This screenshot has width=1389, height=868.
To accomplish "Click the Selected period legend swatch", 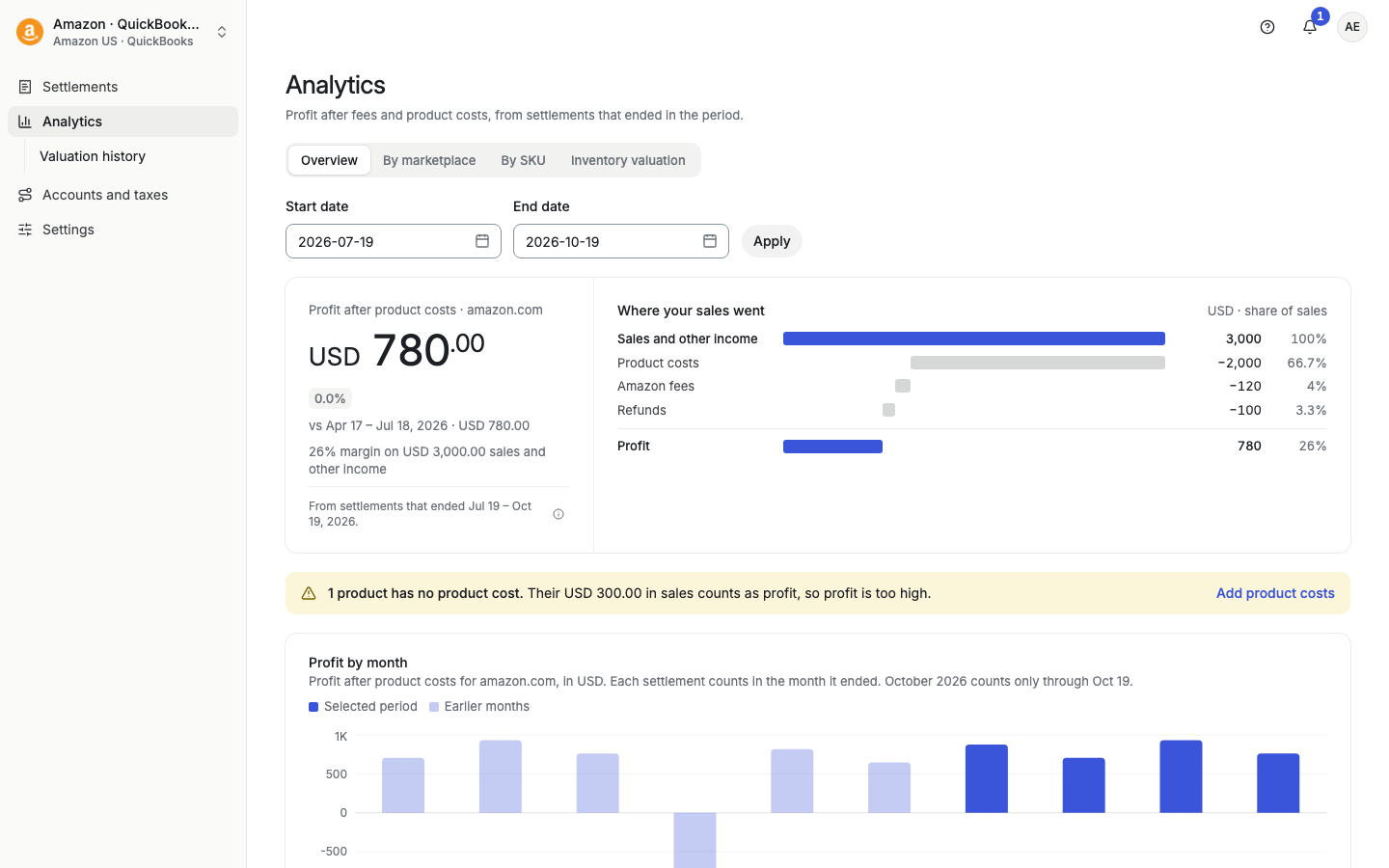I will 313,707.
